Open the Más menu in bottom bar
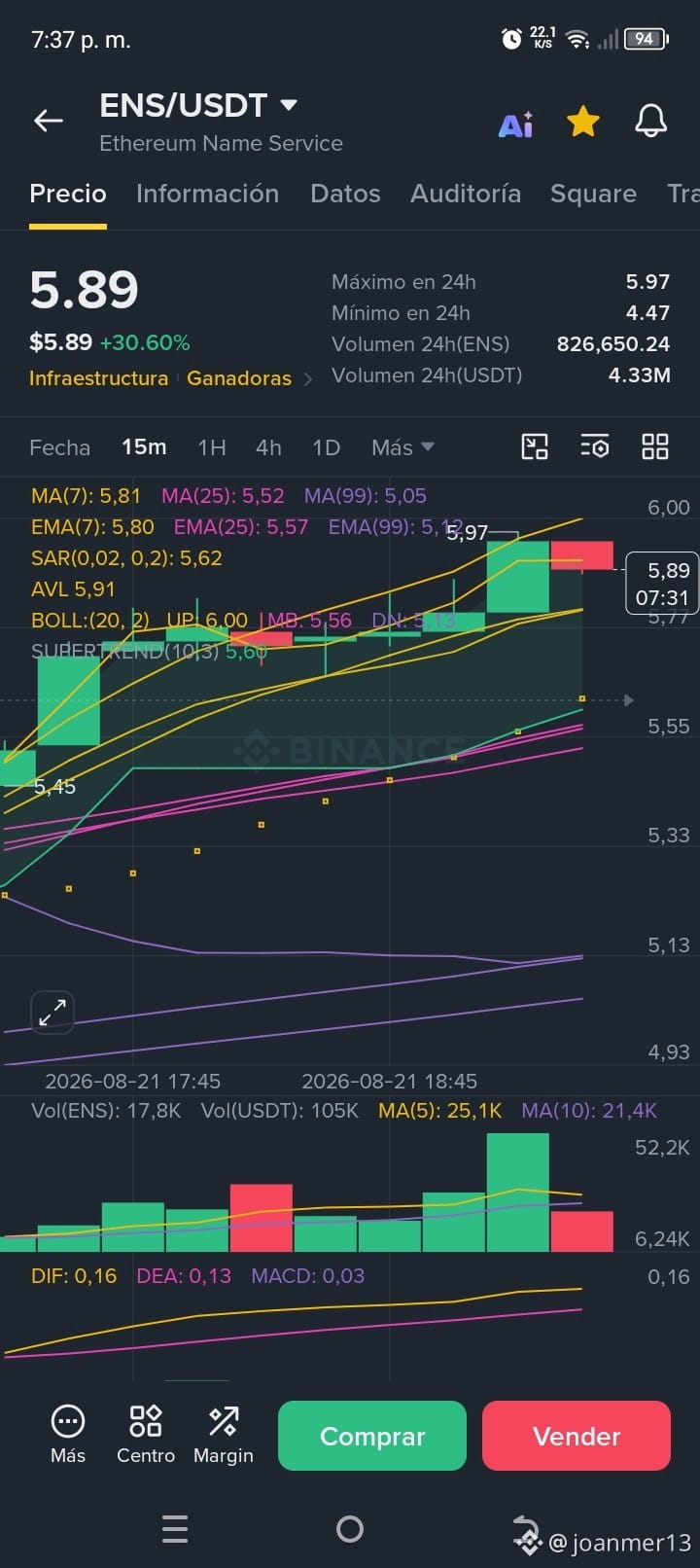The image size is (700, 1568). (x=68, y=1435)
